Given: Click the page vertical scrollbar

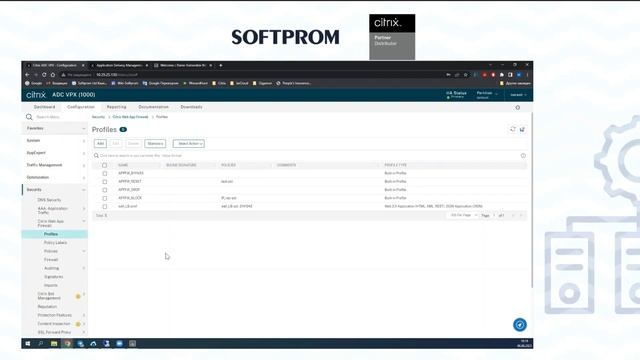Looking at the screenshot, I should (x=532, y=200).
